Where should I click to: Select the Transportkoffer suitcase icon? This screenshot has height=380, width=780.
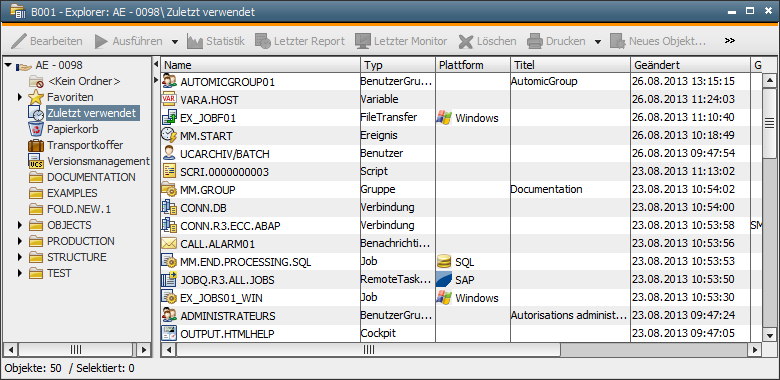click(36, 145)
